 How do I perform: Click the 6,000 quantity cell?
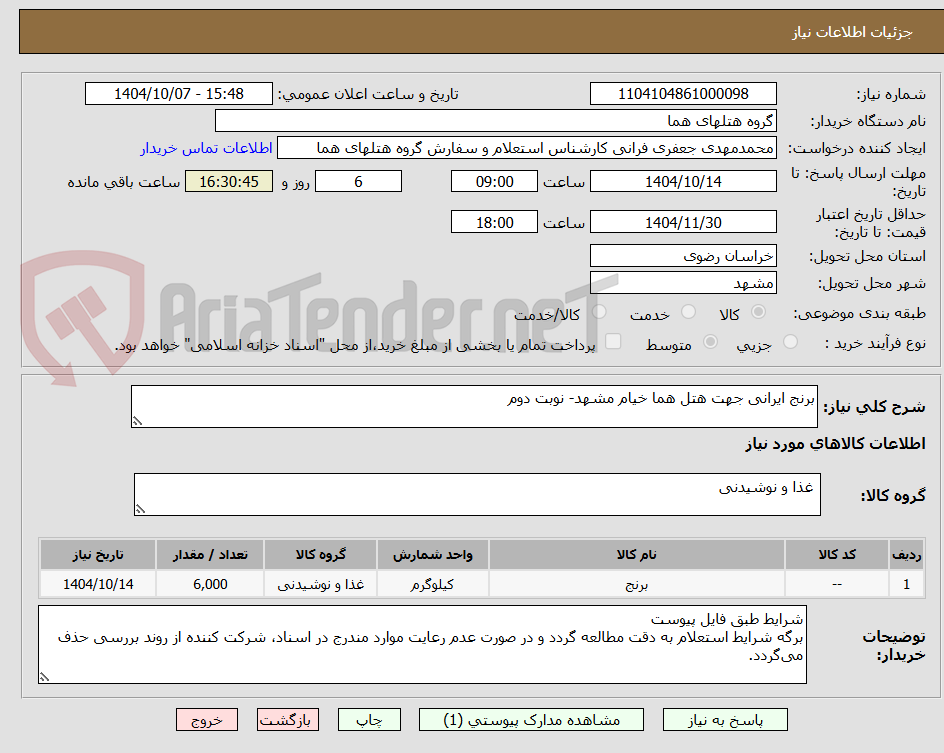[210, 584]
